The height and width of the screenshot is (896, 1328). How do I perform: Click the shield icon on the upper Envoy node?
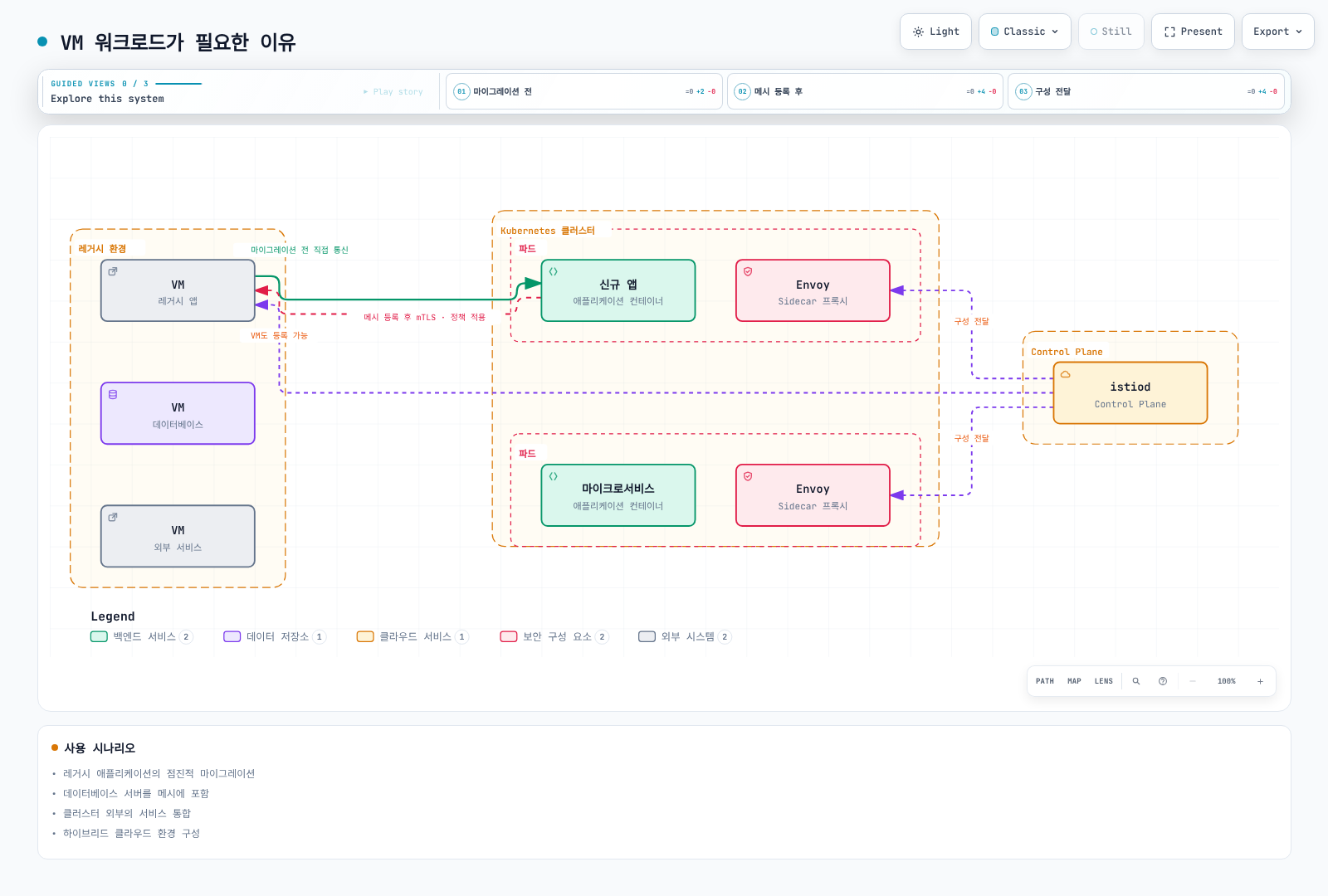748,271
